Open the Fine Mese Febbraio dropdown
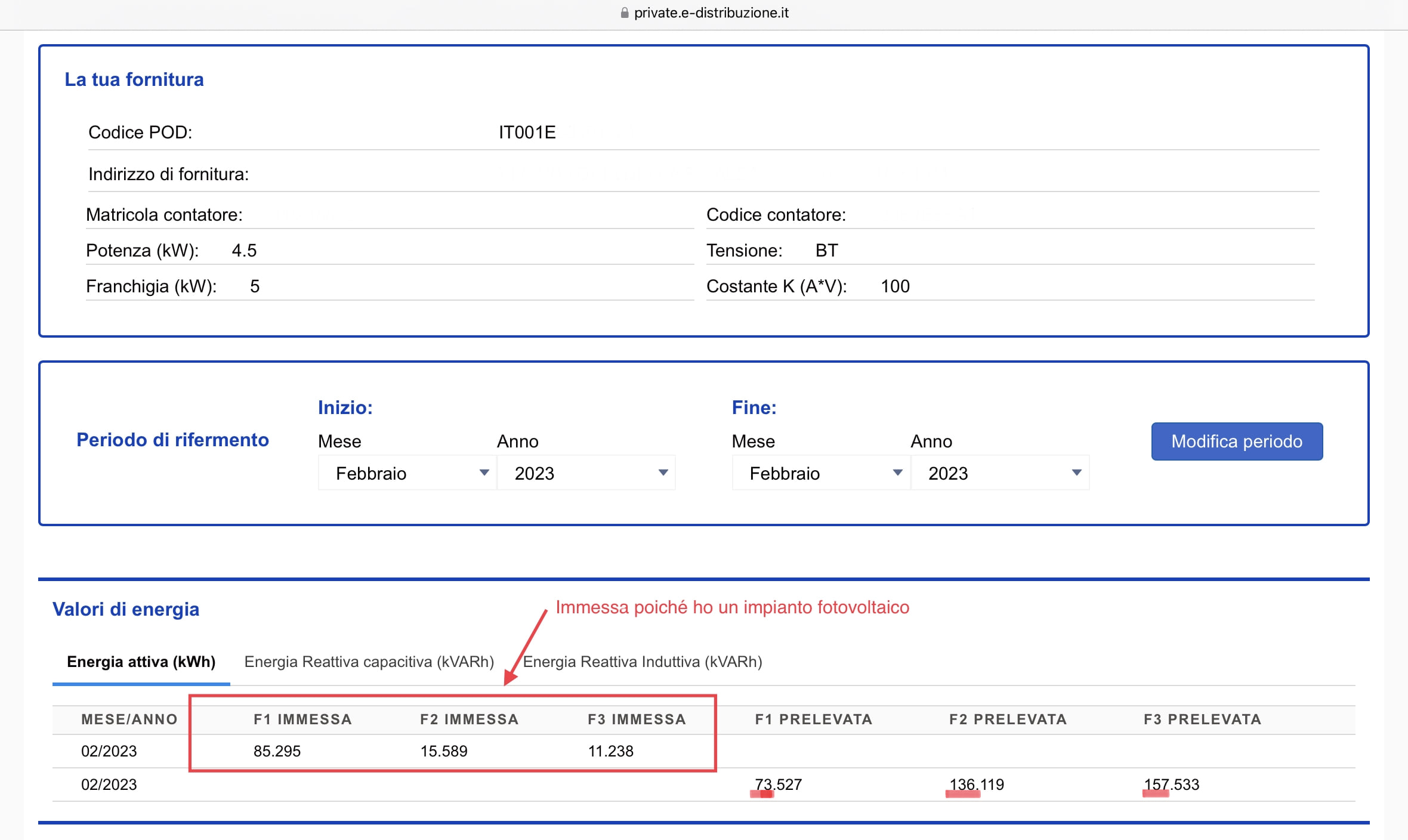This screenshot has height=840, width=1408. click(x=821, y=473)
